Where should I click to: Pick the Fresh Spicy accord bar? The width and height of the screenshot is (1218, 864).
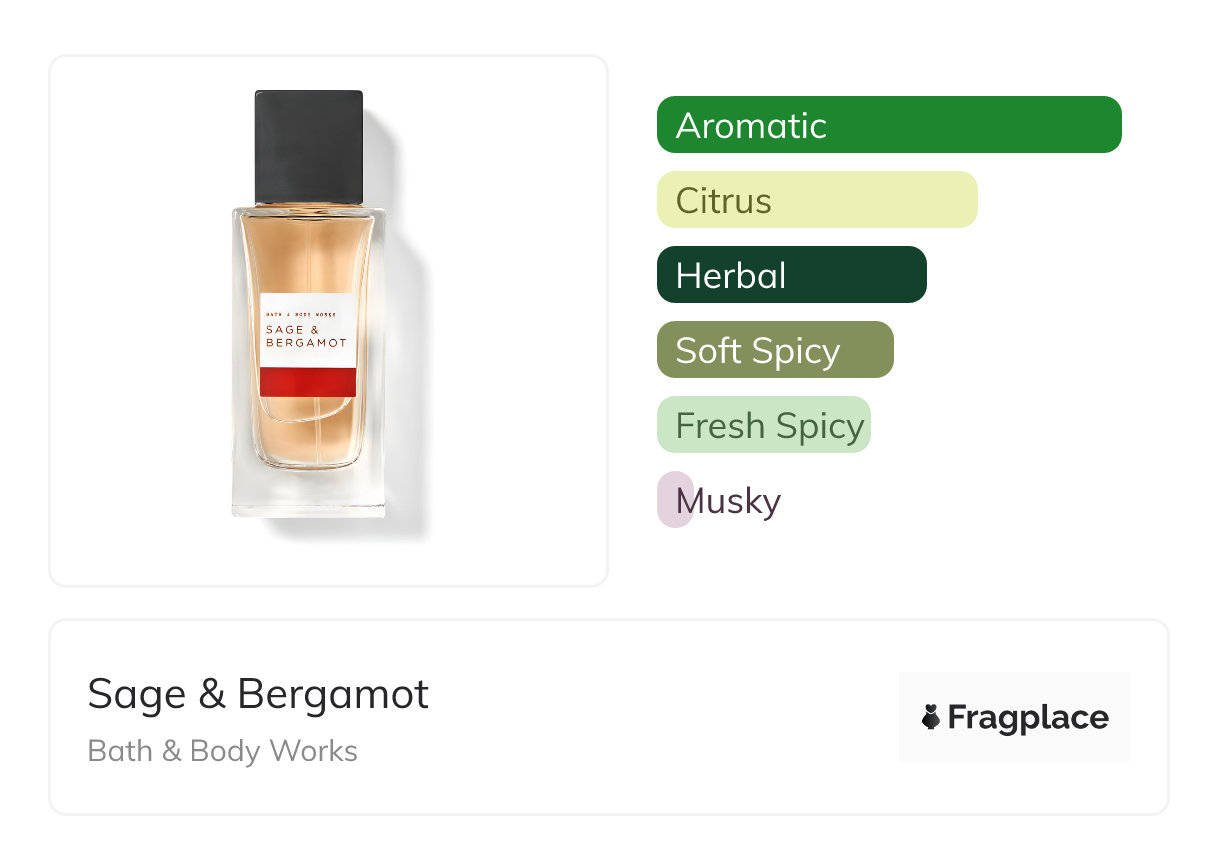(x=763, y=425)
